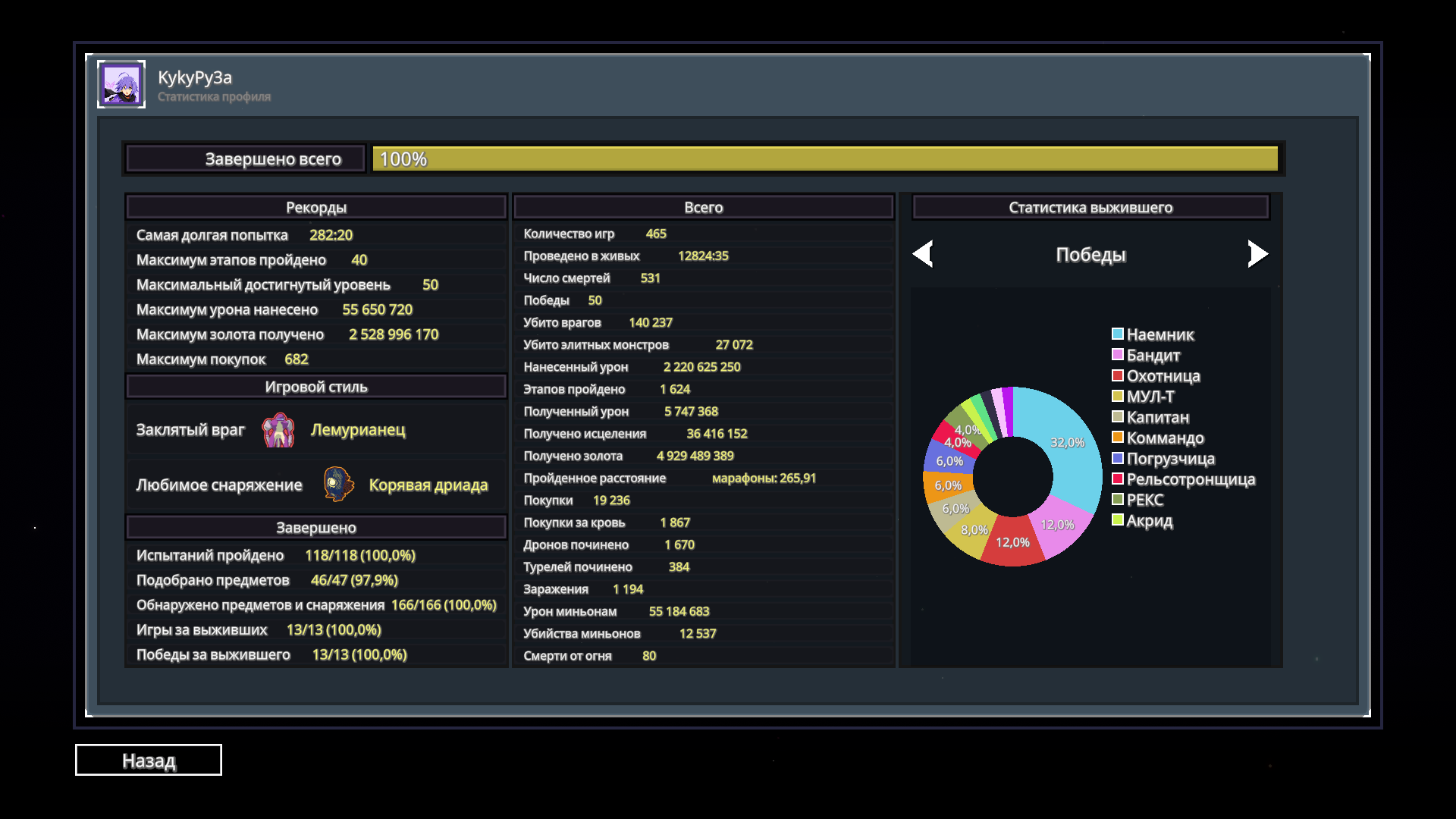Click the orange Коммандо legend swatch
Viewport: 1456px width, 819px height.
(x=1117, y=438)
